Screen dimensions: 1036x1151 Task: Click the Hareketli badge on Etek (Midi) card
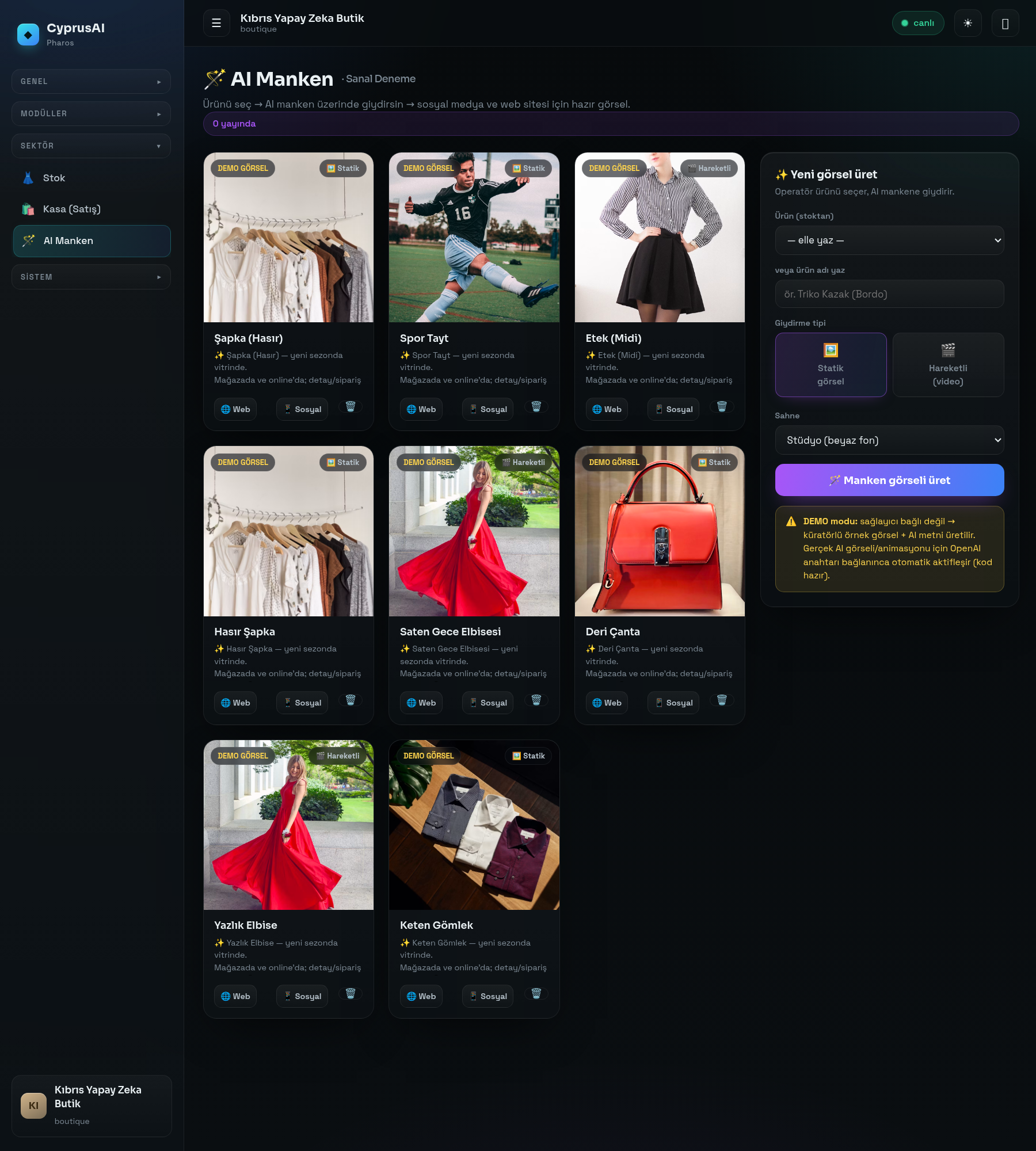pyautogui.click(x=709, y=168)
